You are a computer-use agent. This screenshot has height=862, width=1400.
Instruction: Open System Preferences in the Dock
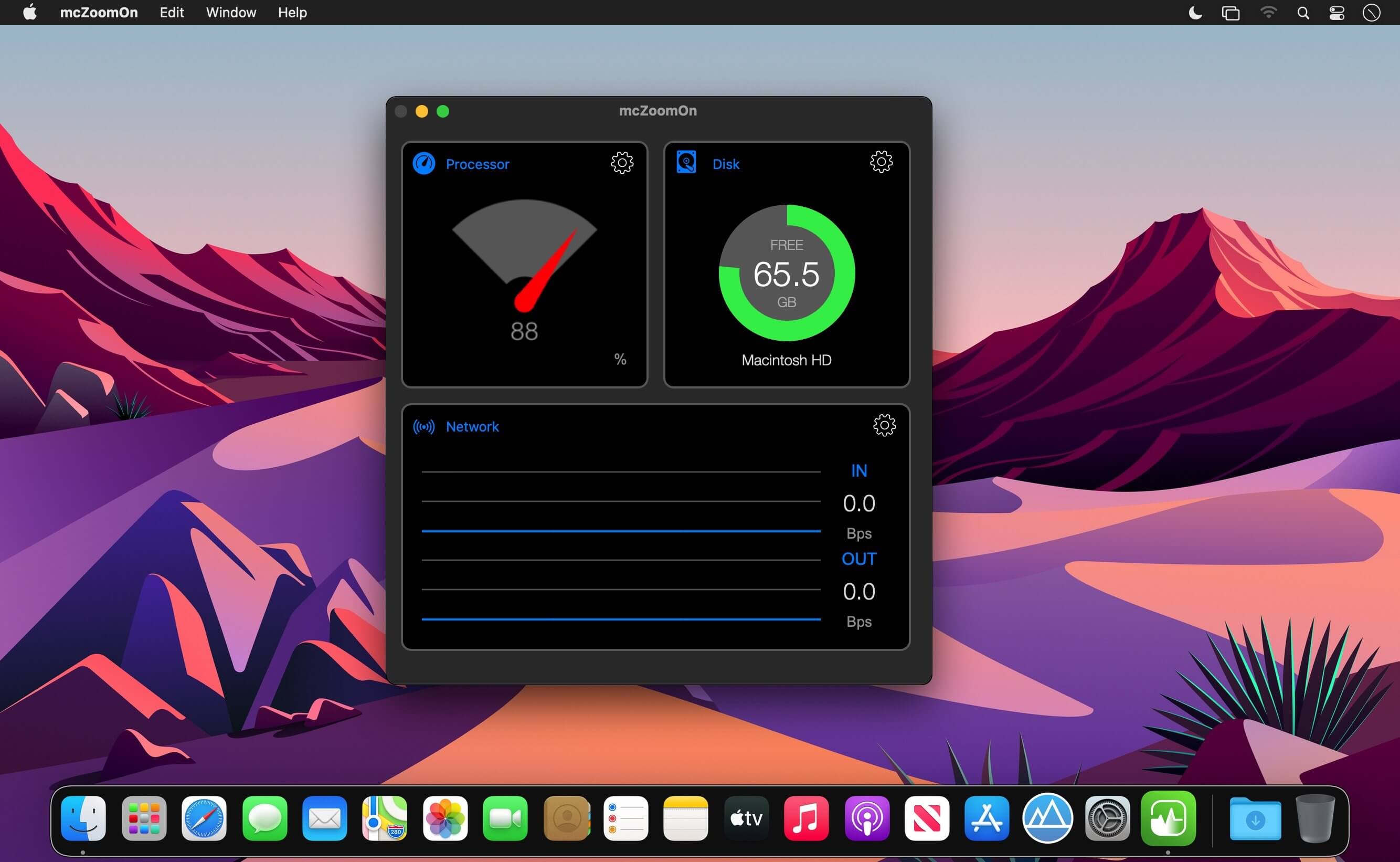[1107, 818]
